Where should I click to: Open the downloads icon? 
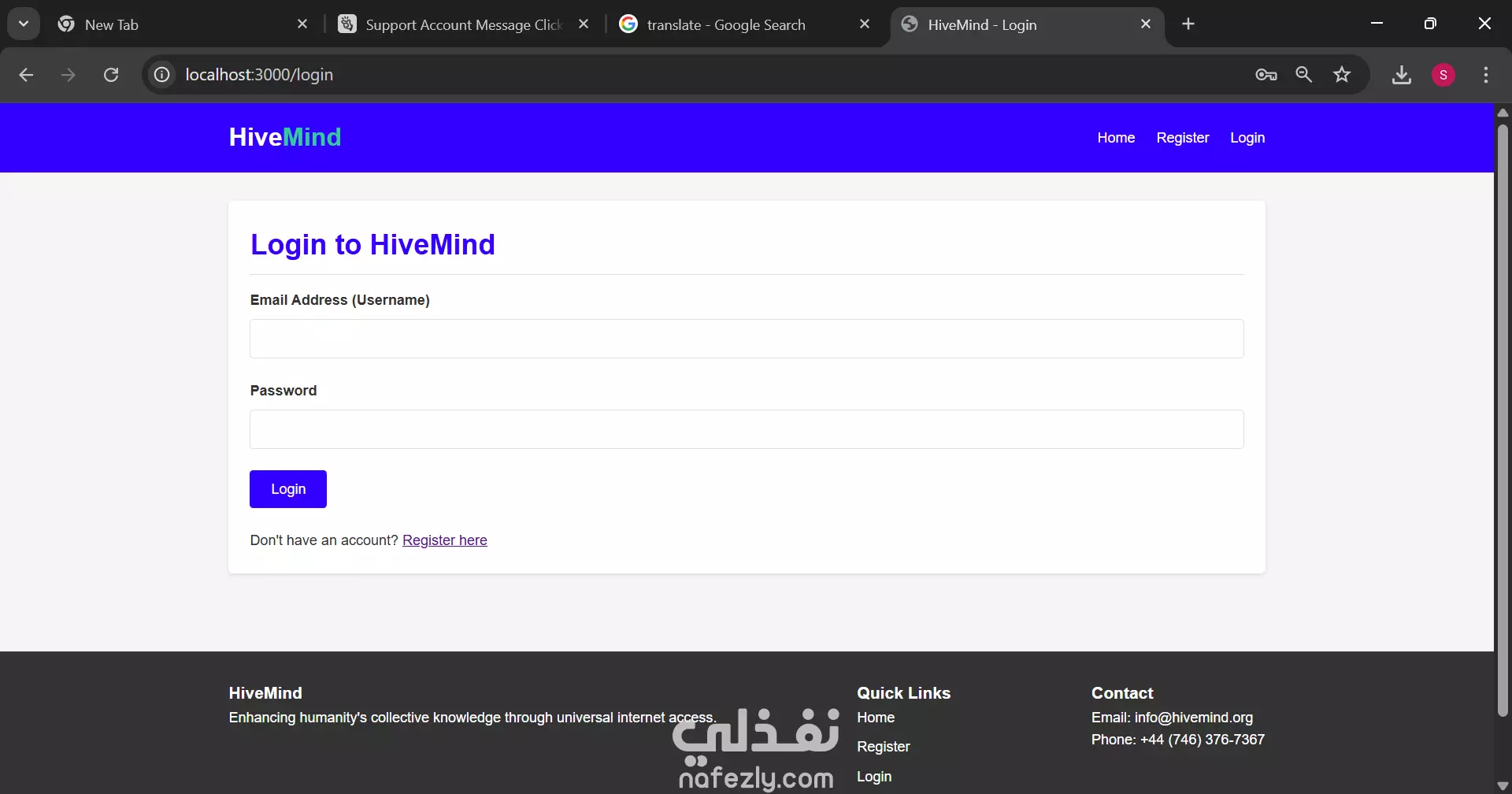1402,75
